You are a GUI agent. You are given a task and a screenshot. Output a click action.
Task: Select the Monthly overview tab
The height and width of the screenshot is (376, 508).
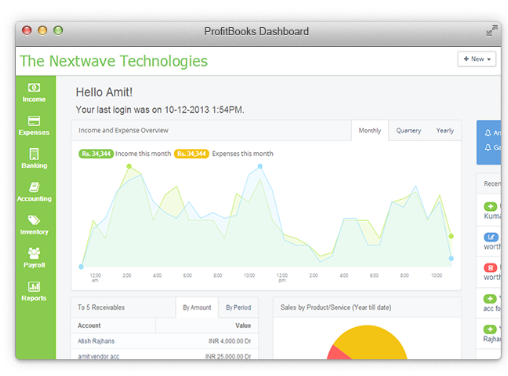pos(370,130)
